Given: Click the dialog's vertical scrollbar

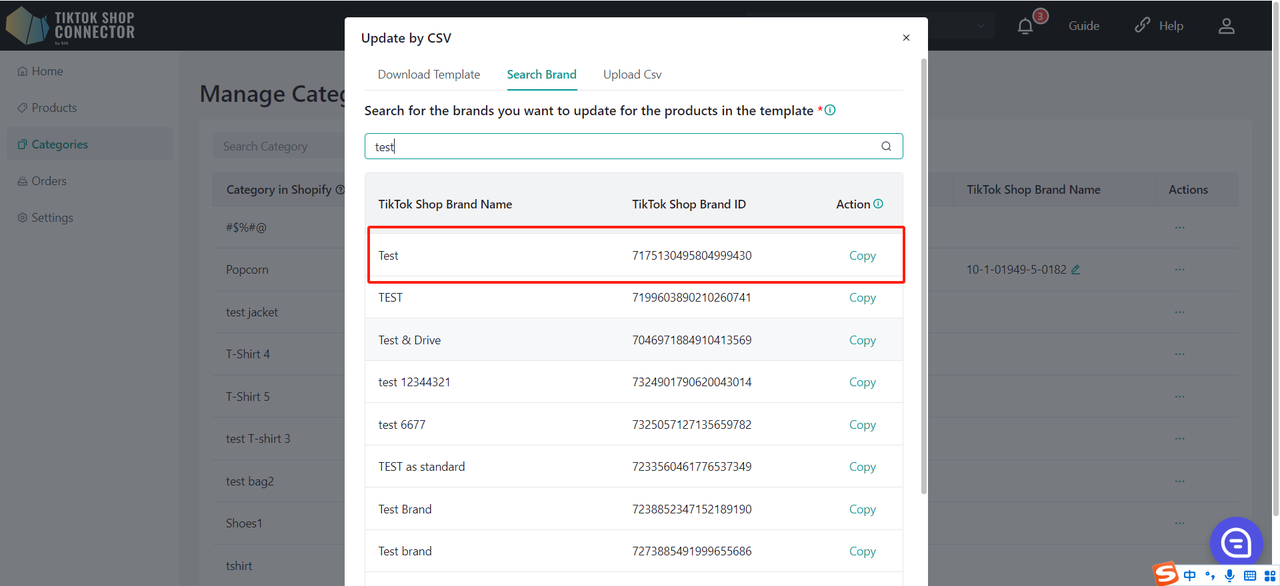Looking at the screenshot, I should point(923,280).
